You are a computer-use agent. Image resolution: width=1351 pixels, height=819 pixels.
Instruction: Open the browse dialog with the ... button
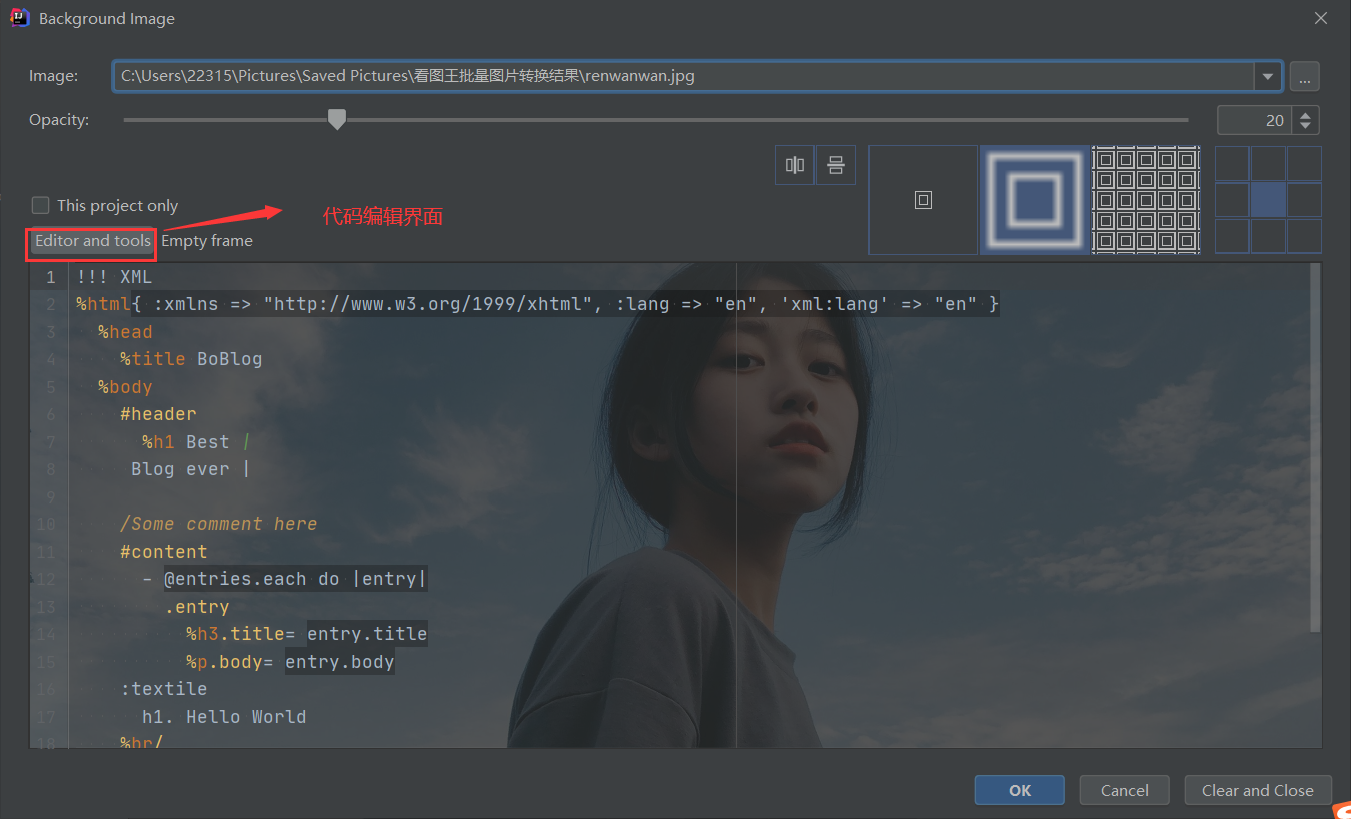coord(1304,75)
